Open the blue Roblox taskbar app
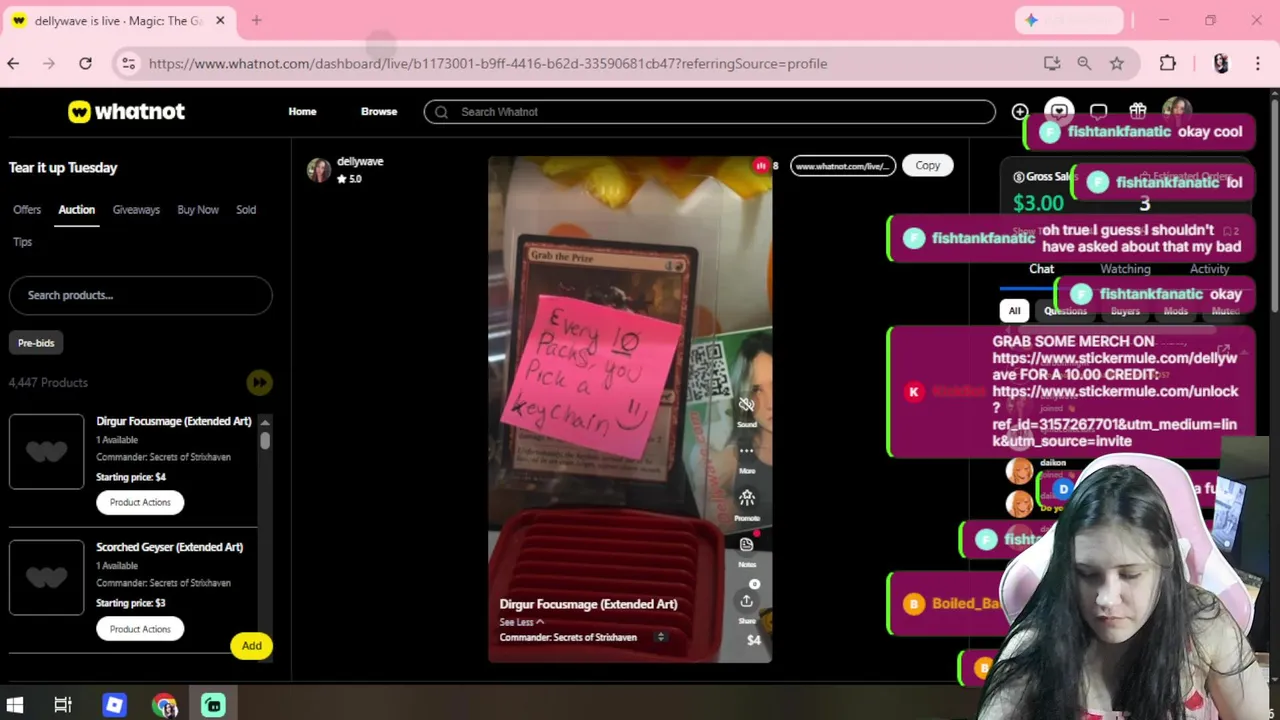The height and width of the screenshot is (720, 1280). pos(114,705)
